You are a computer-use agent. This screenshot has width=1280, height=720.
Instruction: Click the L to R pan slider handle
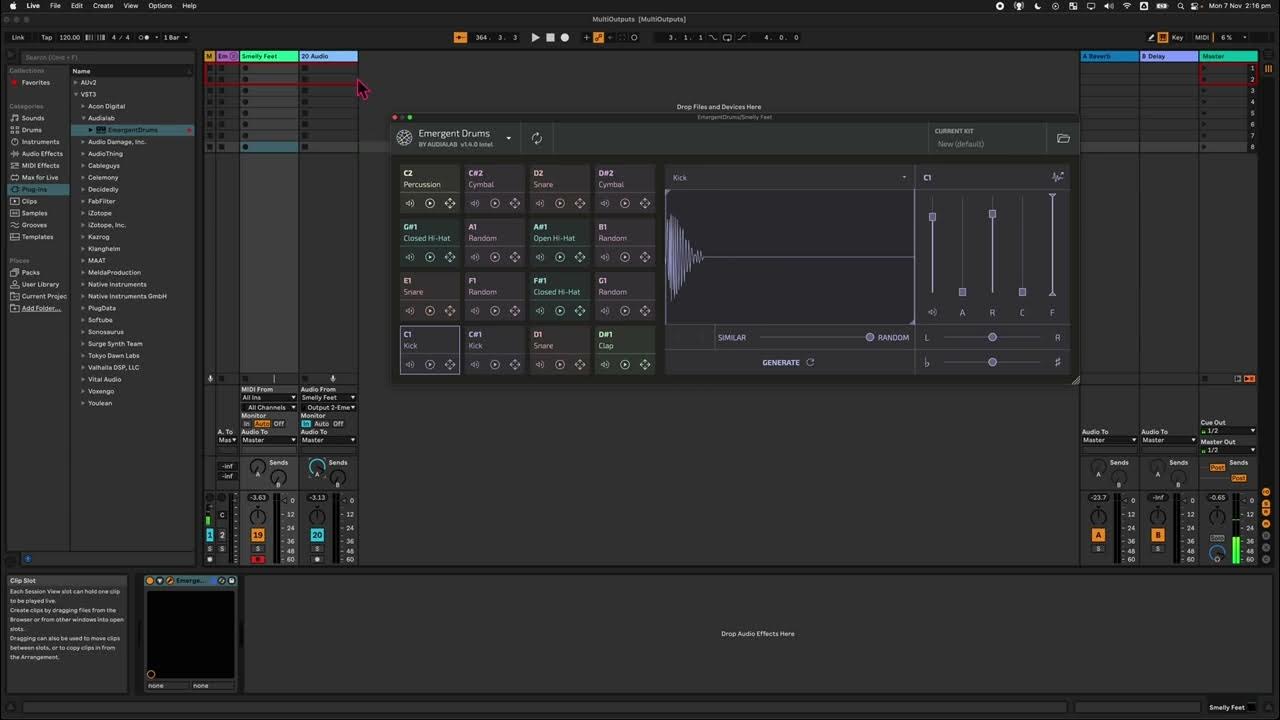click(x=992, y=337)
